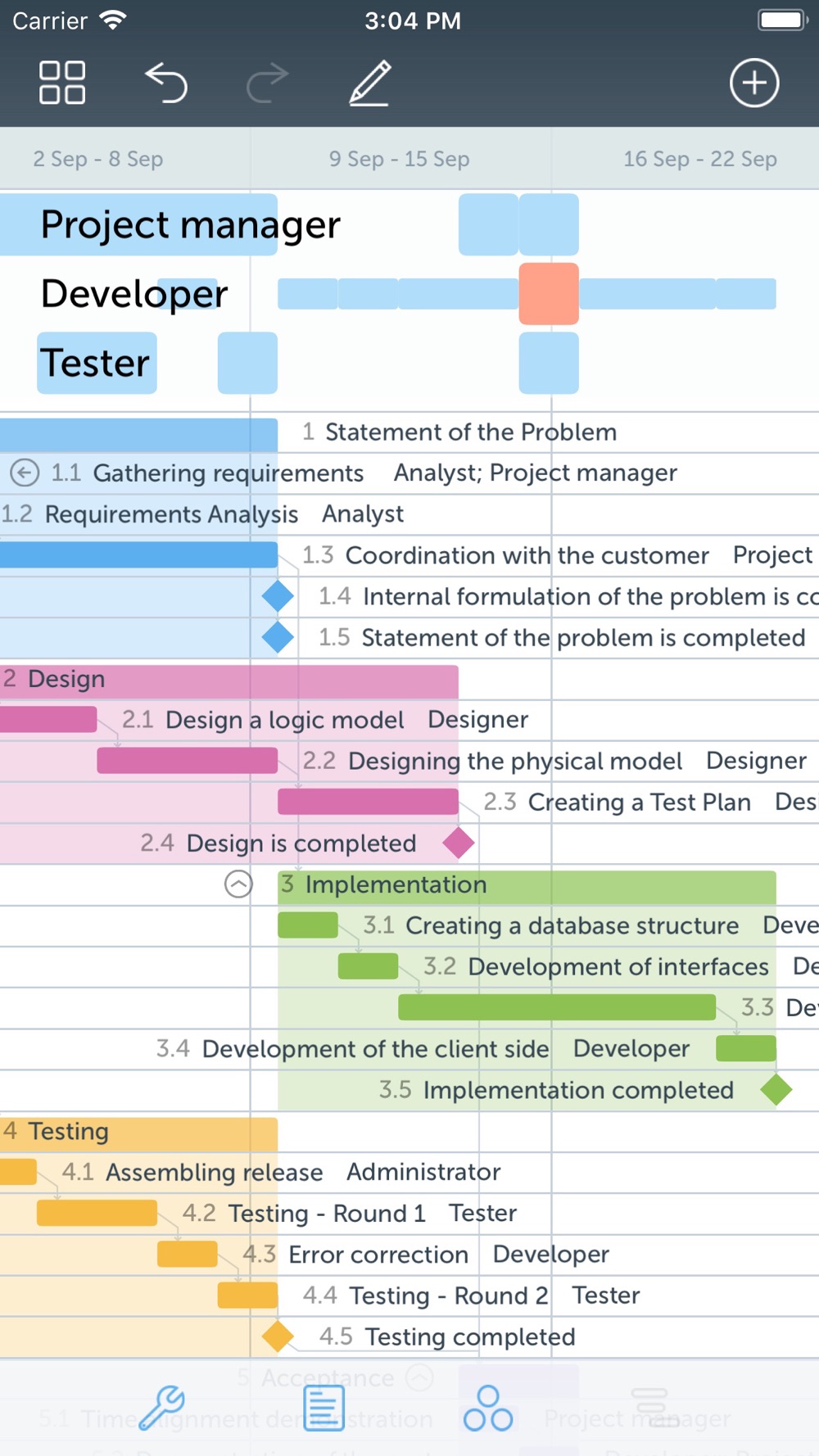
Task: Tap the add task plus icon
Action: 753,83
